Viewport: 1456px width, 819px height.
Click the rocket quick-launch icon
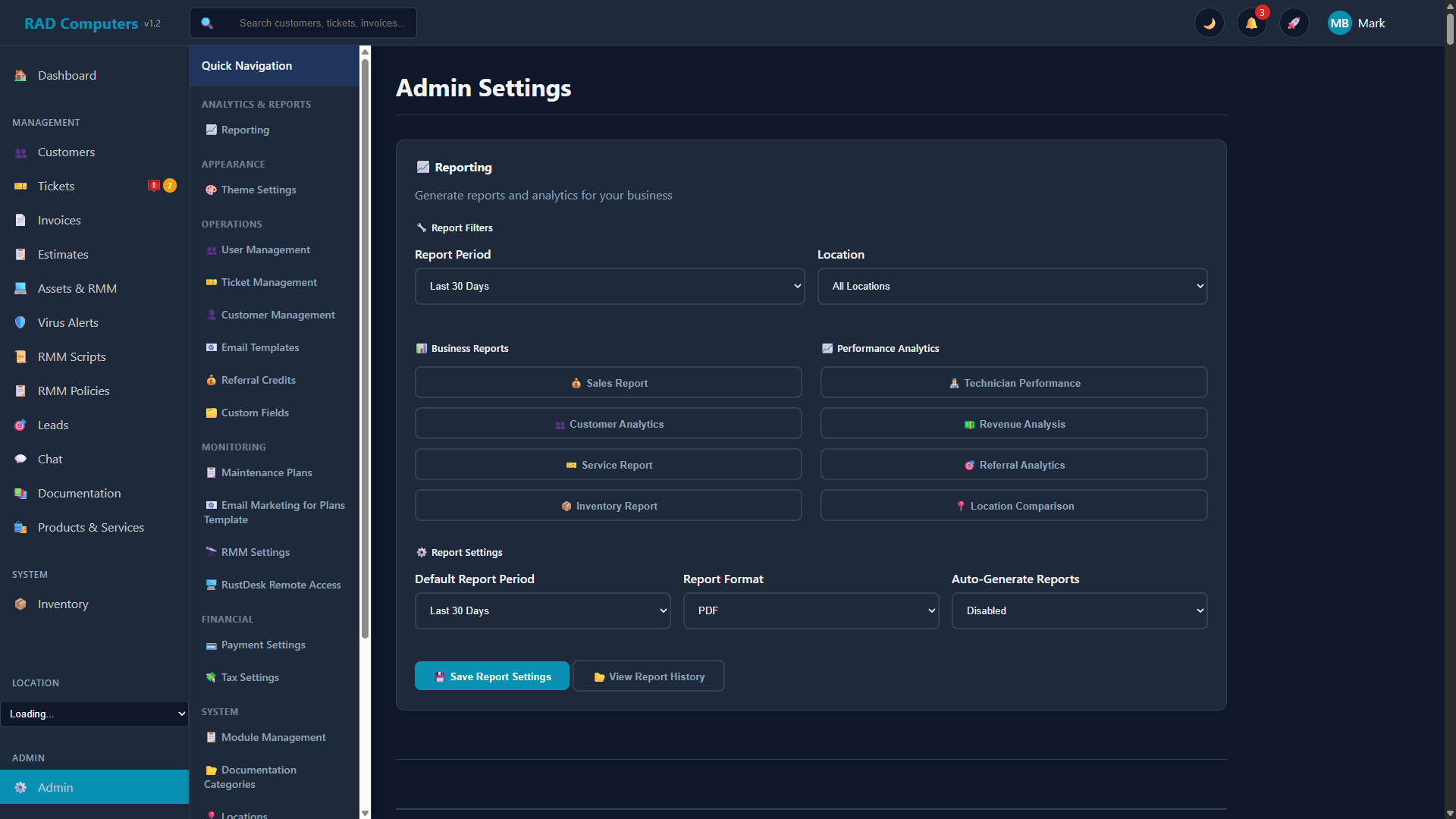pos(1294,23)
